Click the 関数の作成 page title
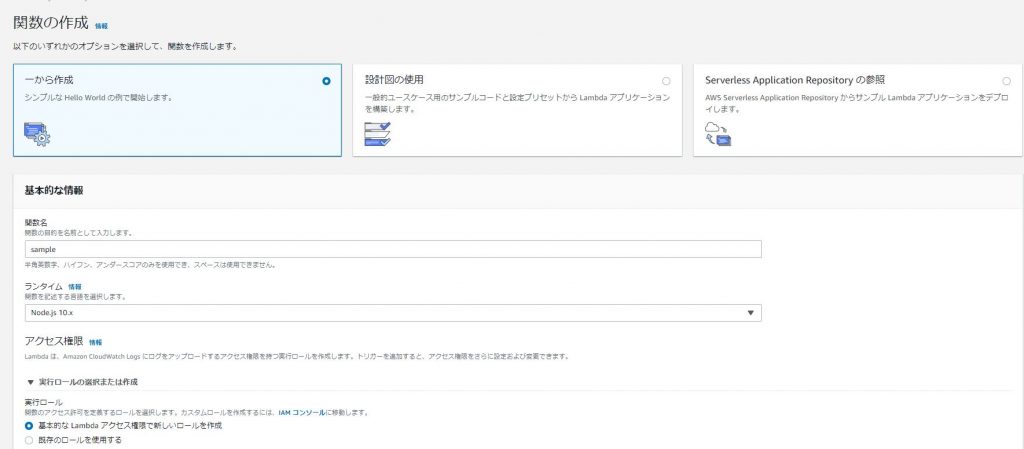Viewport: 1024px width, 449px height. [50, 23]
